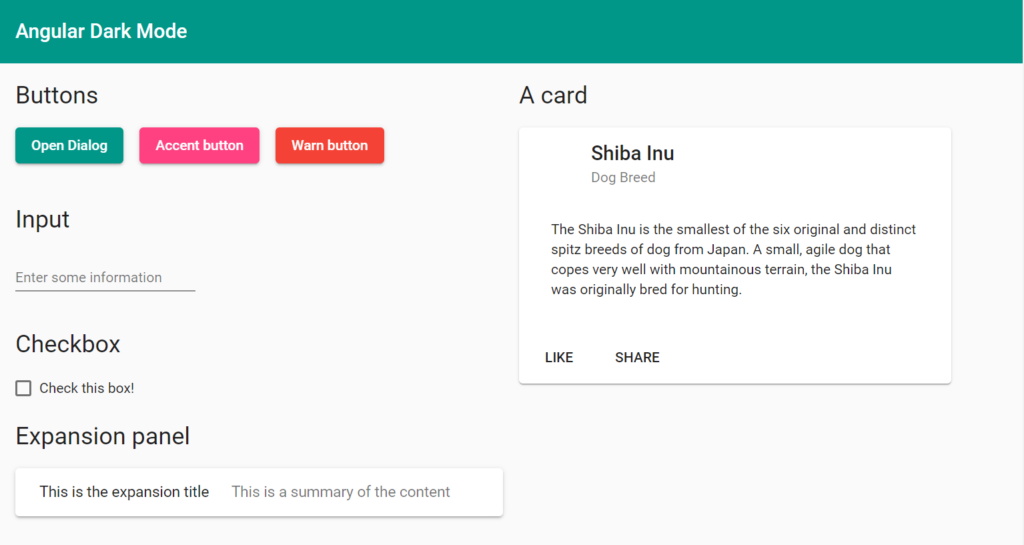This screenshot has height=545, width=1024.
Task: Click the expansion panel summary text
Action: [x=340, y=492]
